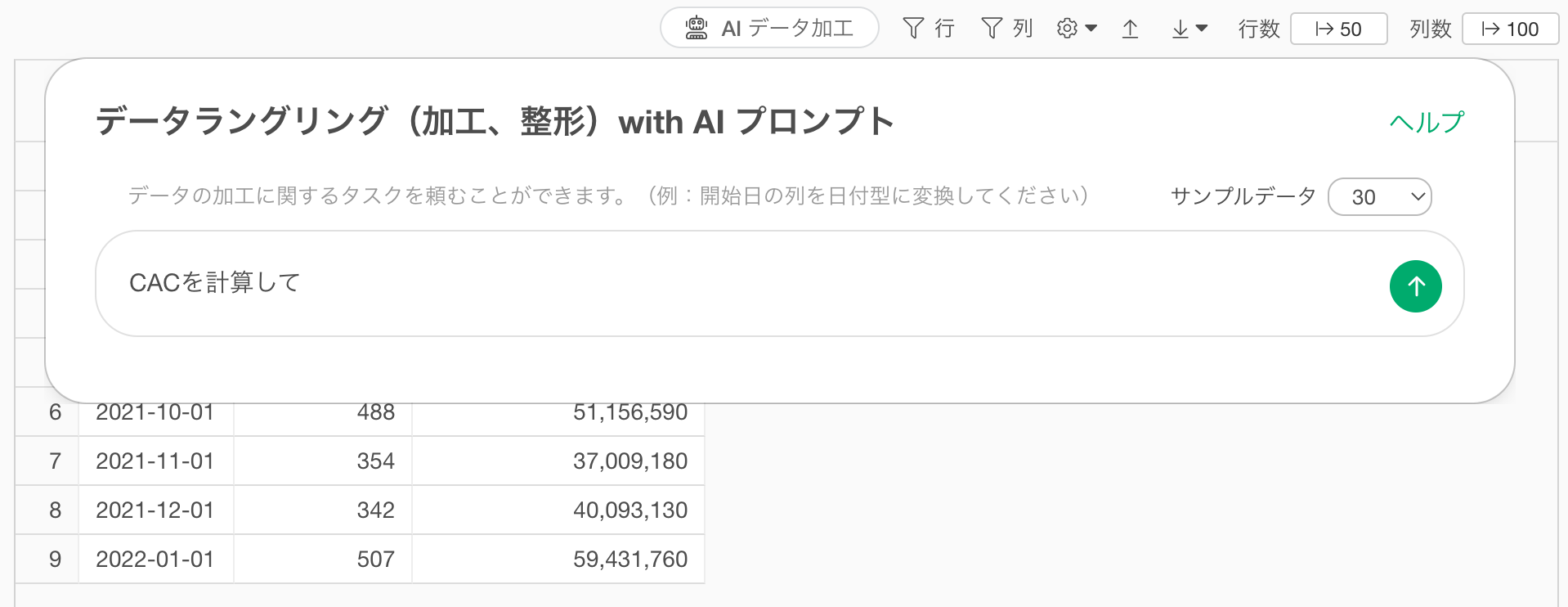
Task: Open the gear settings menu
Action: 1066,29
